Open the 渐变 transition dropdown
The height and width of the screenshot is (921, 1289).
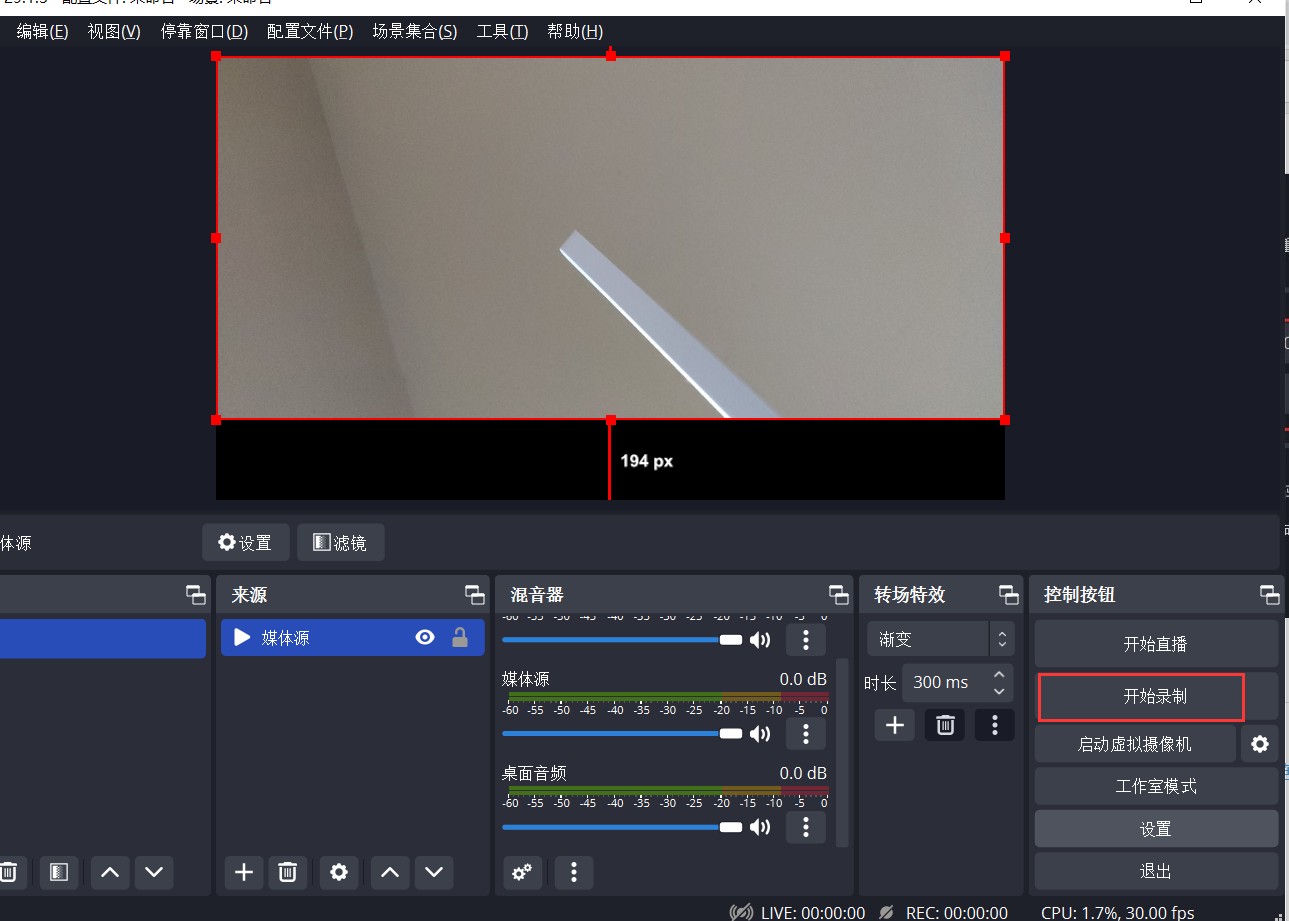pyautogui.click(x=940, y=639)
